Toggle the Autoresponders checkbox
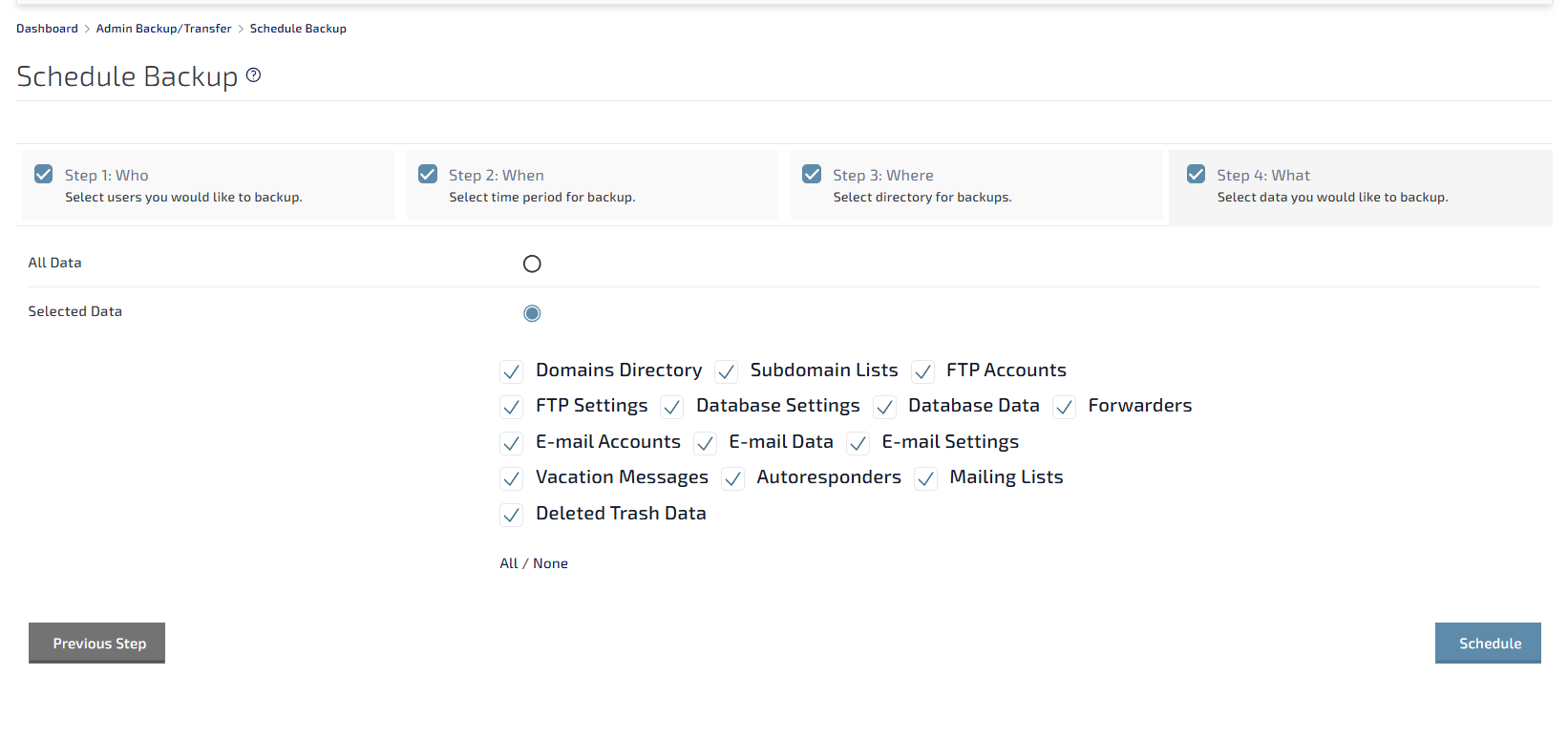This screenshot has width=1568, height=740. pos(732,479)
